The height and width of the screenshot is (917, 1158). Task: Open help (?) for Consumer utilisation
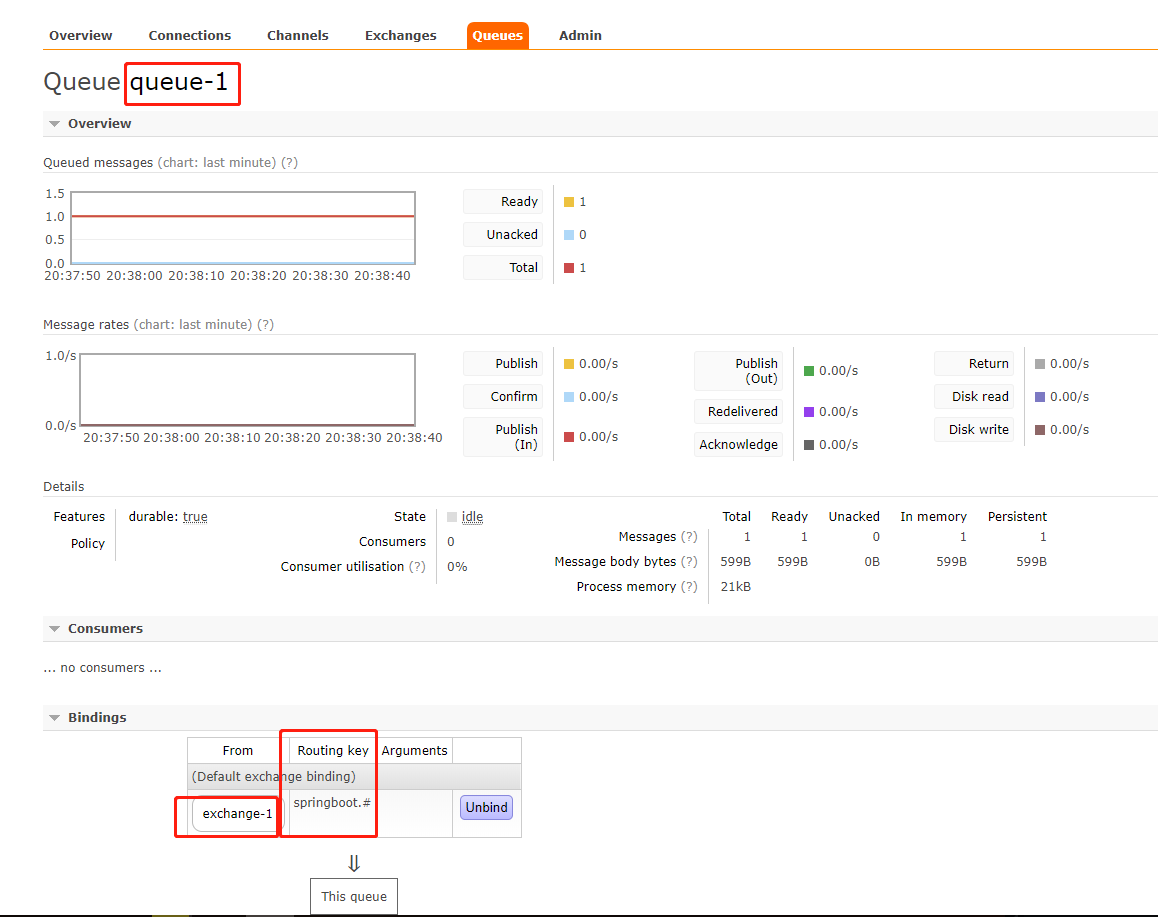(x=417, y=566)
